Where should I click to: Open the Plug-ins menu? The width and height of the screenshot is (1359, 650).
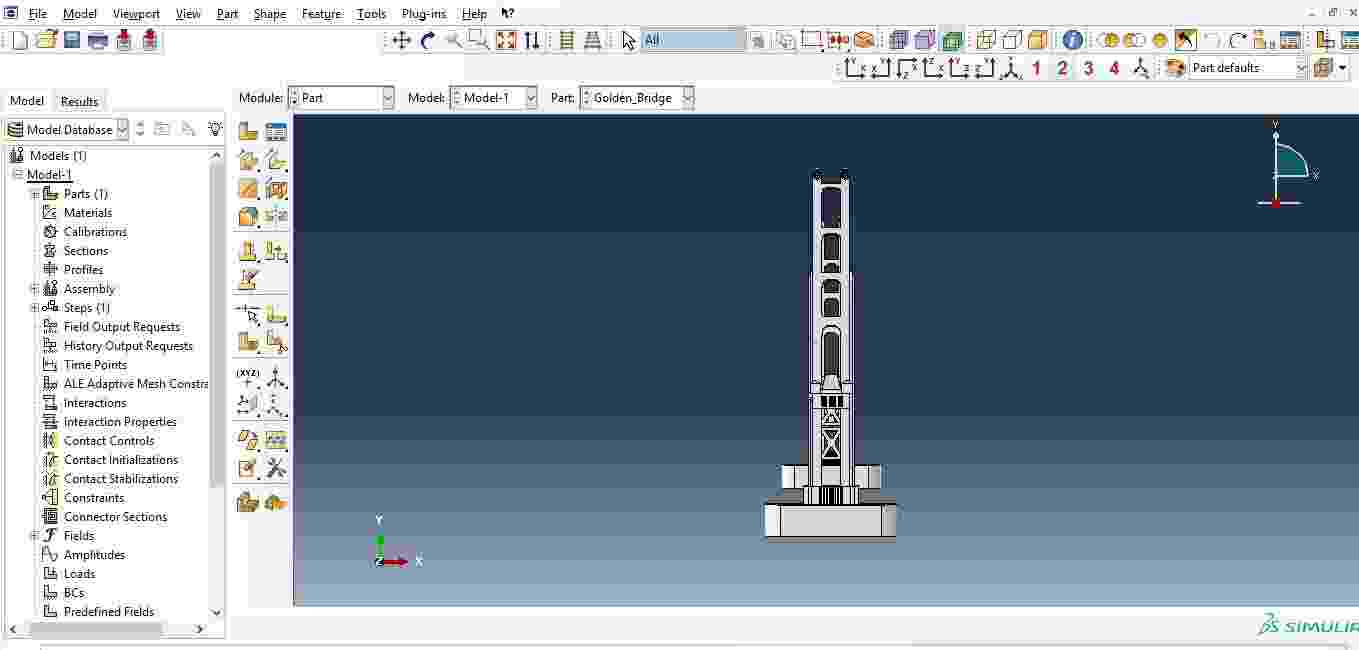[423, 14]
